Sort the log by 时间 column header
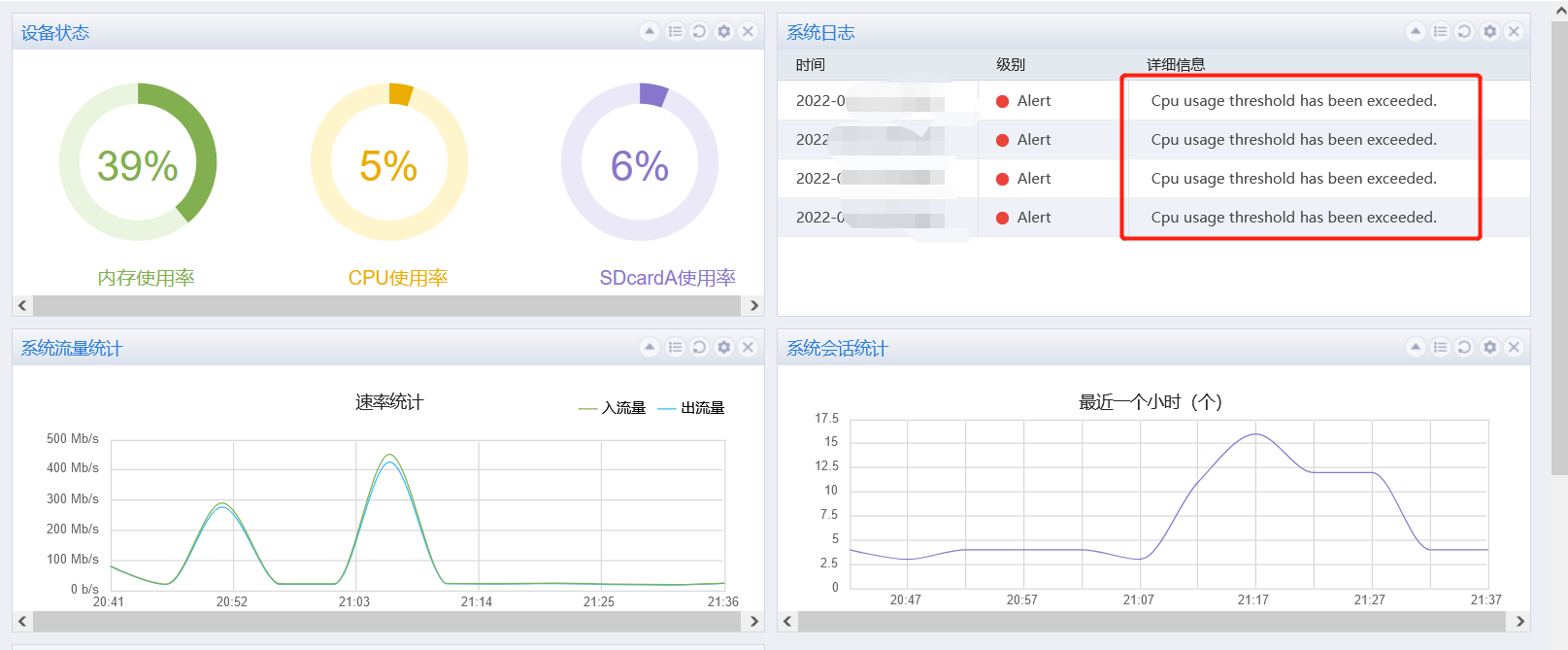This screenshot has width=1568, height=650. [811, 65]
